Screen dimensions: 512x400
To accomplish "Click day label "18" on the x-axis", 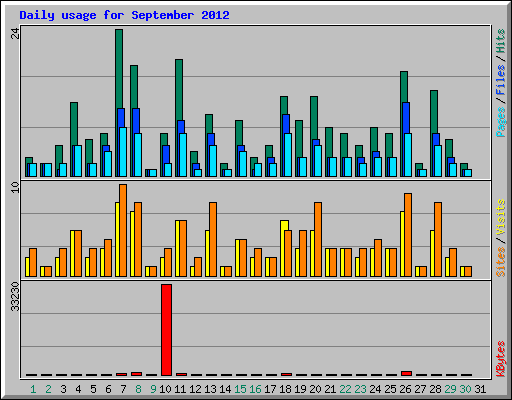I will [x=285, y=389].
